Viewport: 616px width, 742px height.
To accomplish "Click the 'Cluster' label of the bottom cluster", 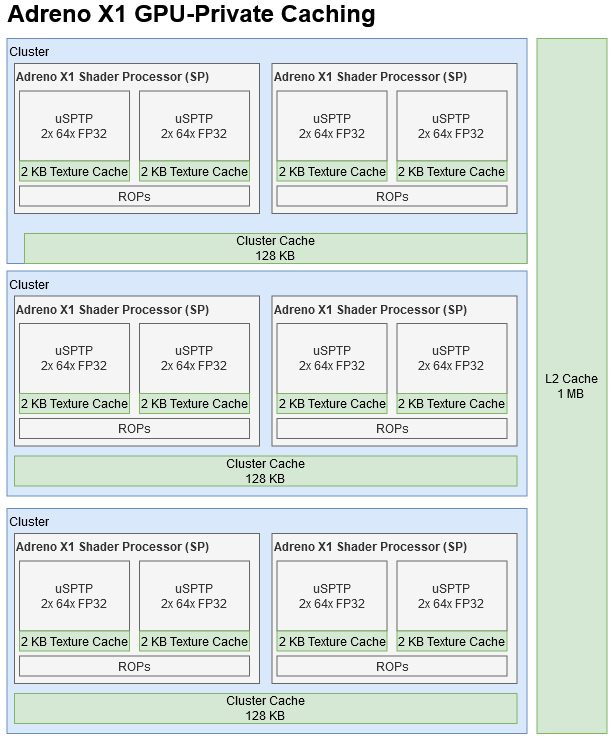I will 29,521.
